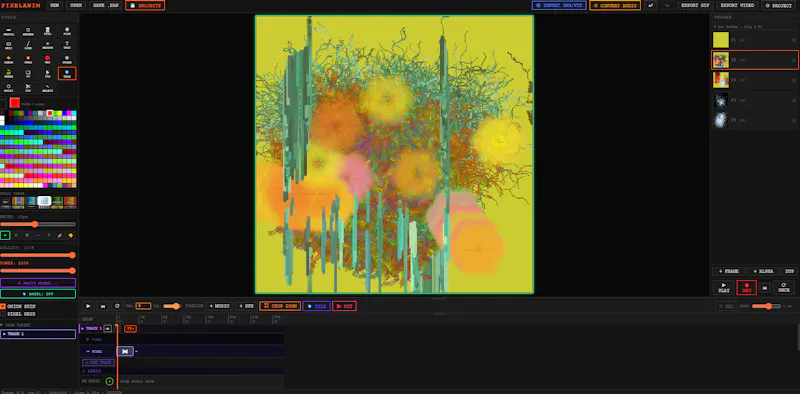Click Import IMG/VID button
Image resolution: width=800 pixels, height=394 pixels.
[559, 6]
